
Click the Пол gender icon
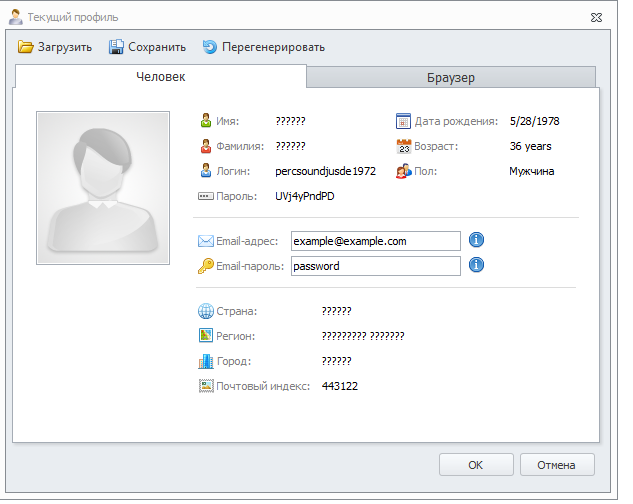pos(404,171)
